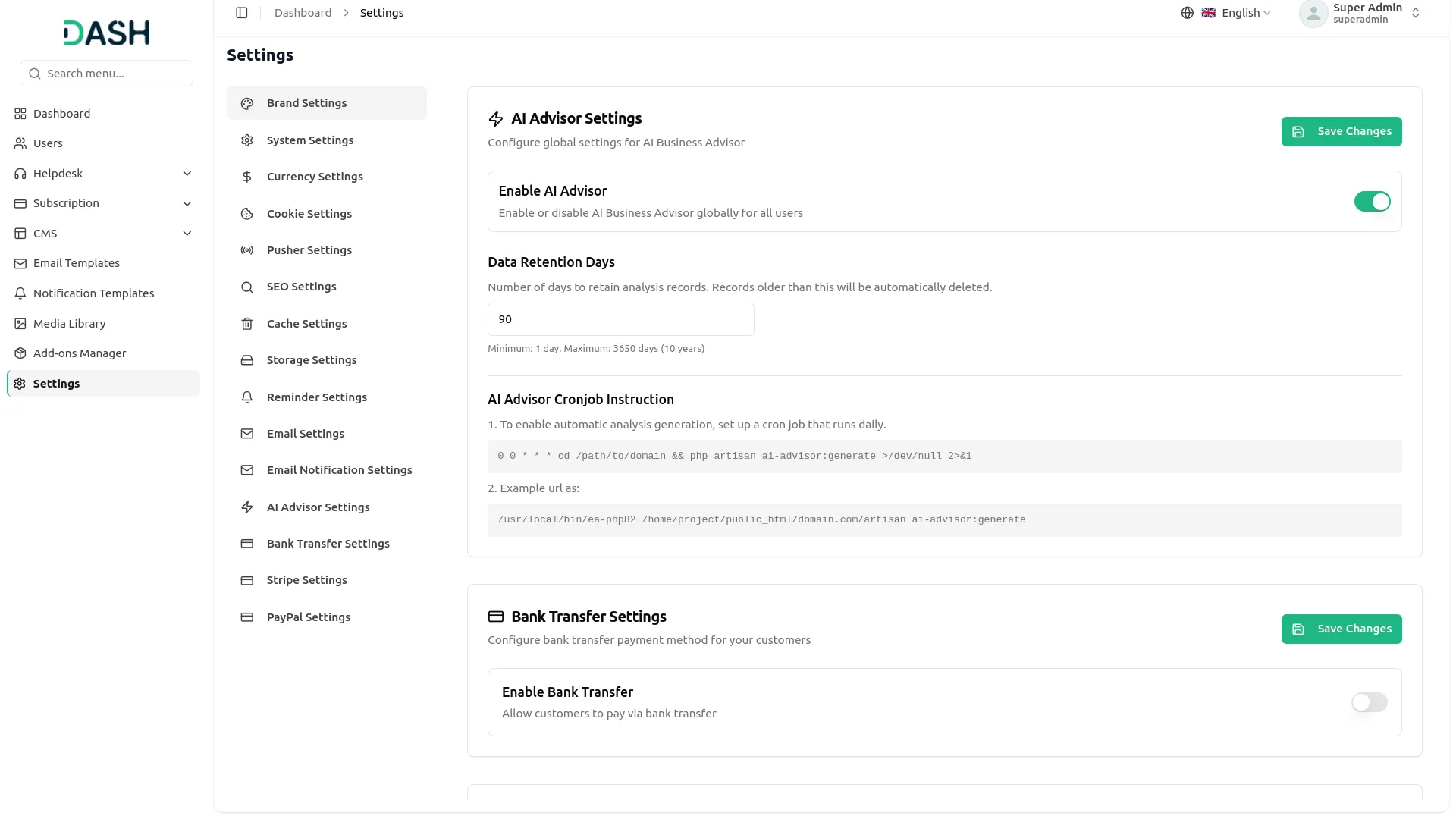
Task: Click the Users icon in sidebar
Action: coord(20,143)
